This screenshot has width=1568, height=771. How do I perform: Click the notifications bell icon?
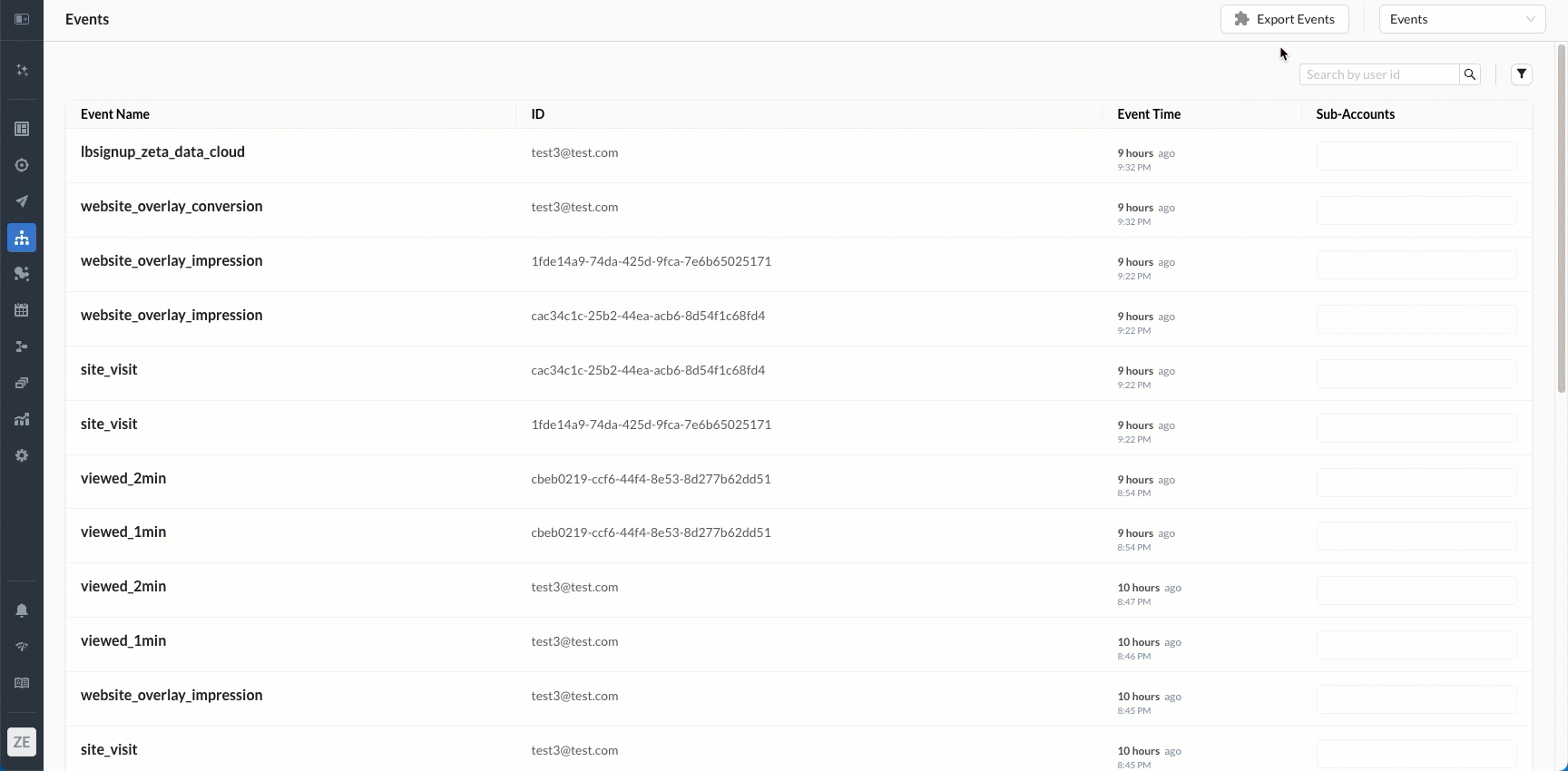pos(22,610)
